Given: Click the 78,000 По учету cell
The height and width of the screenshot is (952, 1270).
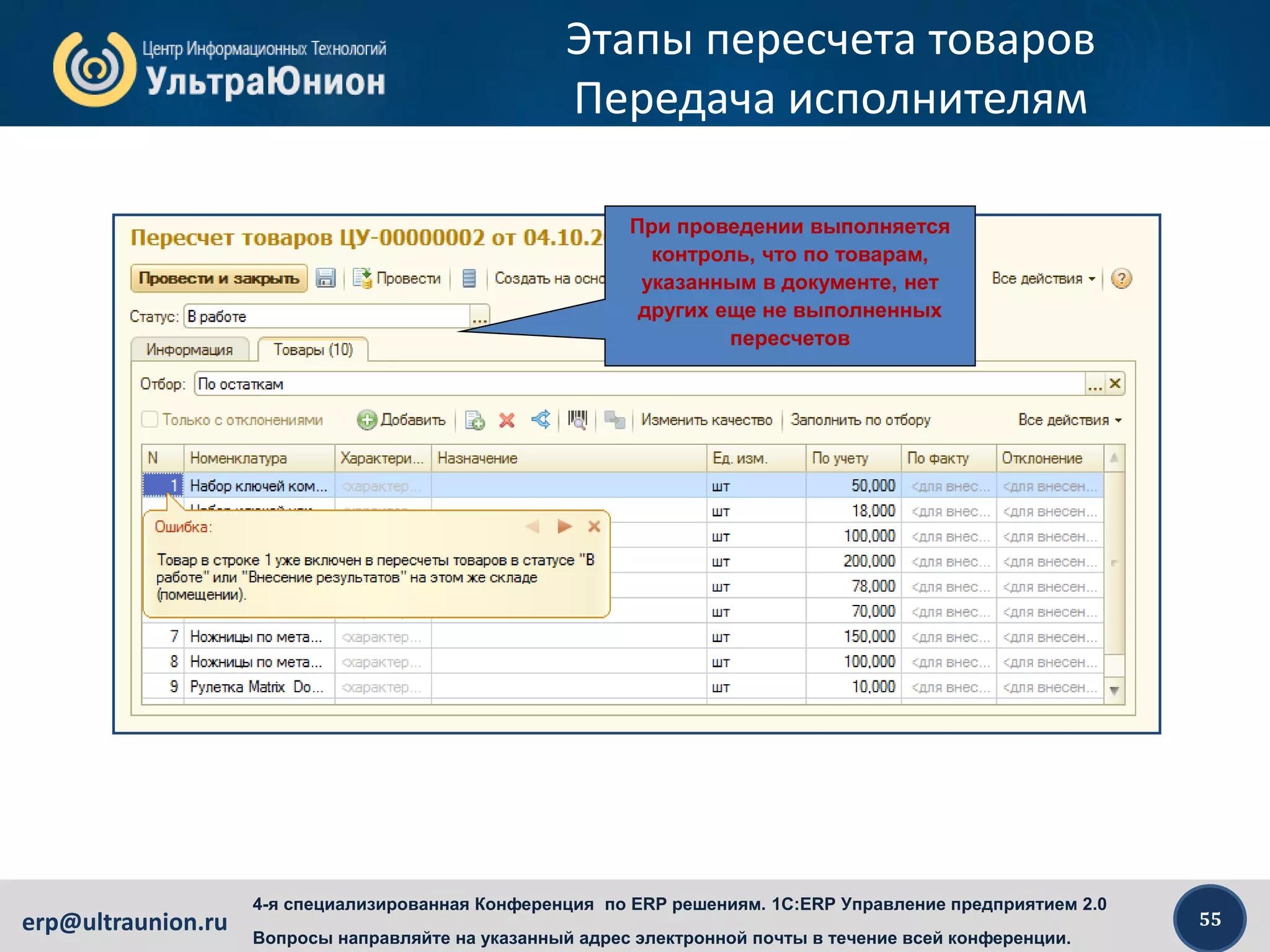Looking at the screenshot, I should coord(853,586).
